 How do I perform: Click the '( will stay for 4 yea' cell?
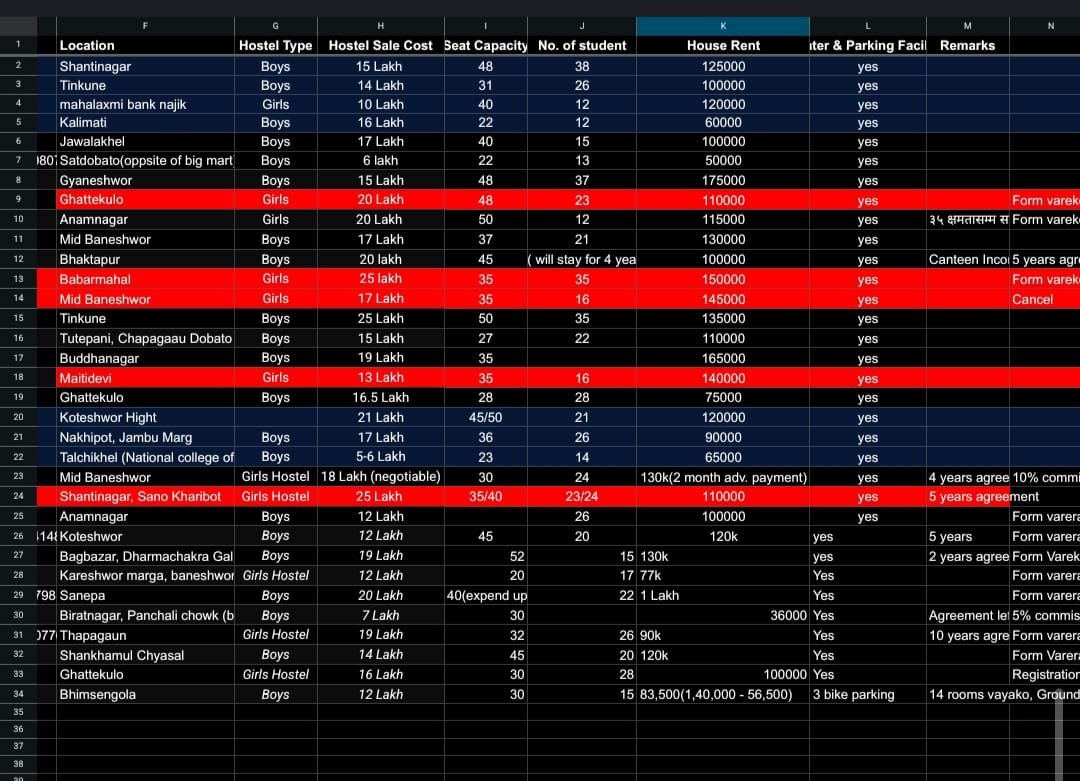582,260
